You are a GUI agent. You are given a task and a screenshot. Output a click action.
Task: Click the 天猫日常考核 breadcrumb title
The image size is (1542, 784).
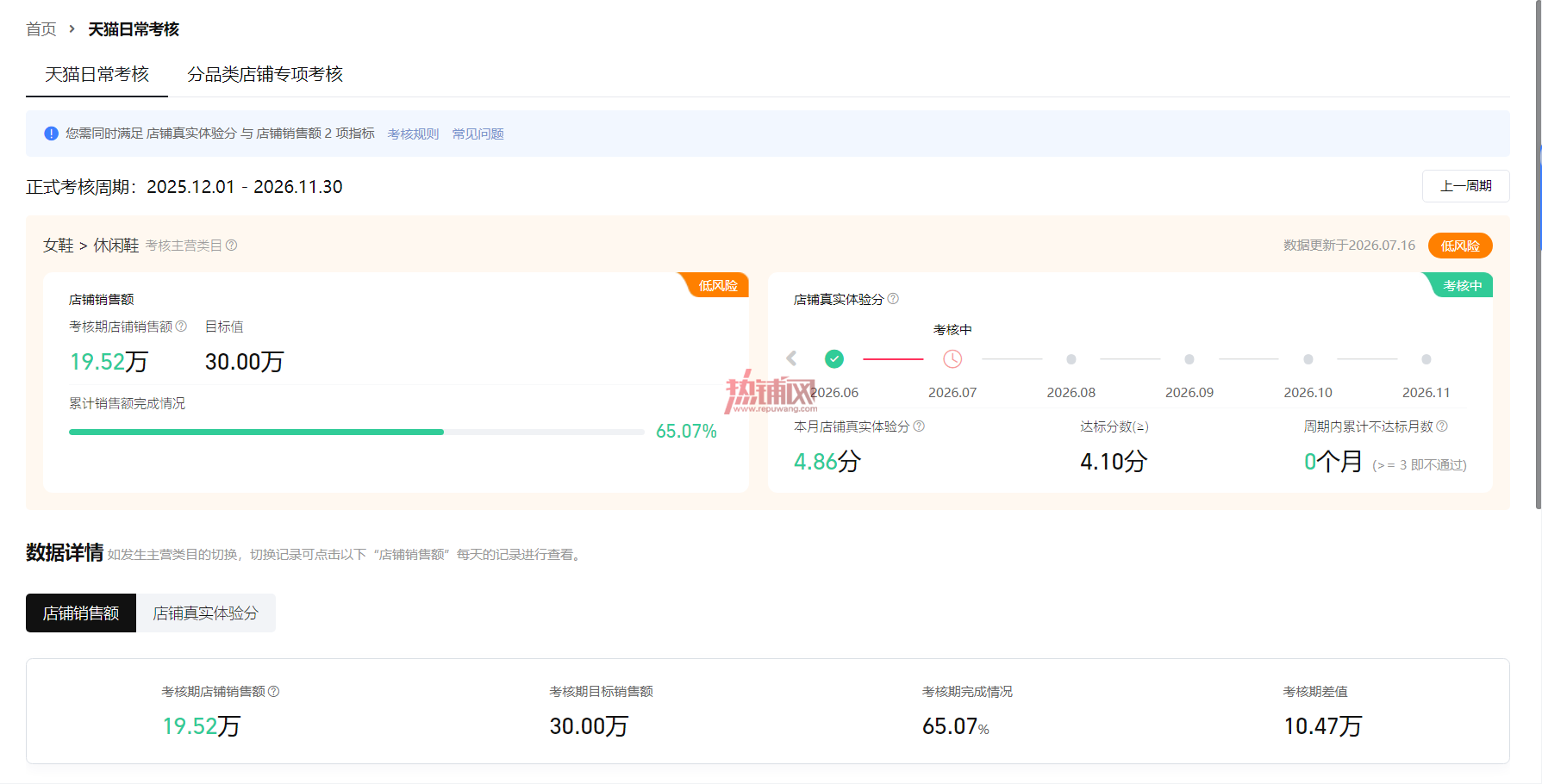(x=134, y=29)
